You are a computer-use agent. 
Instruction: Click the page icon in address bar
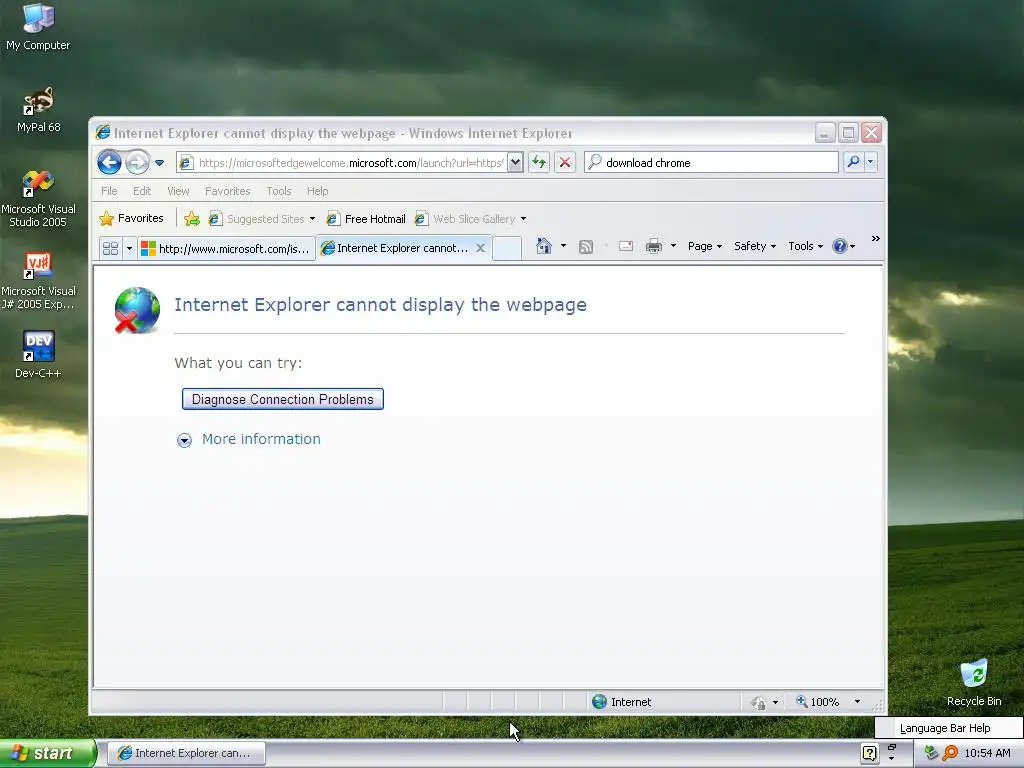(x=186, y=163)
